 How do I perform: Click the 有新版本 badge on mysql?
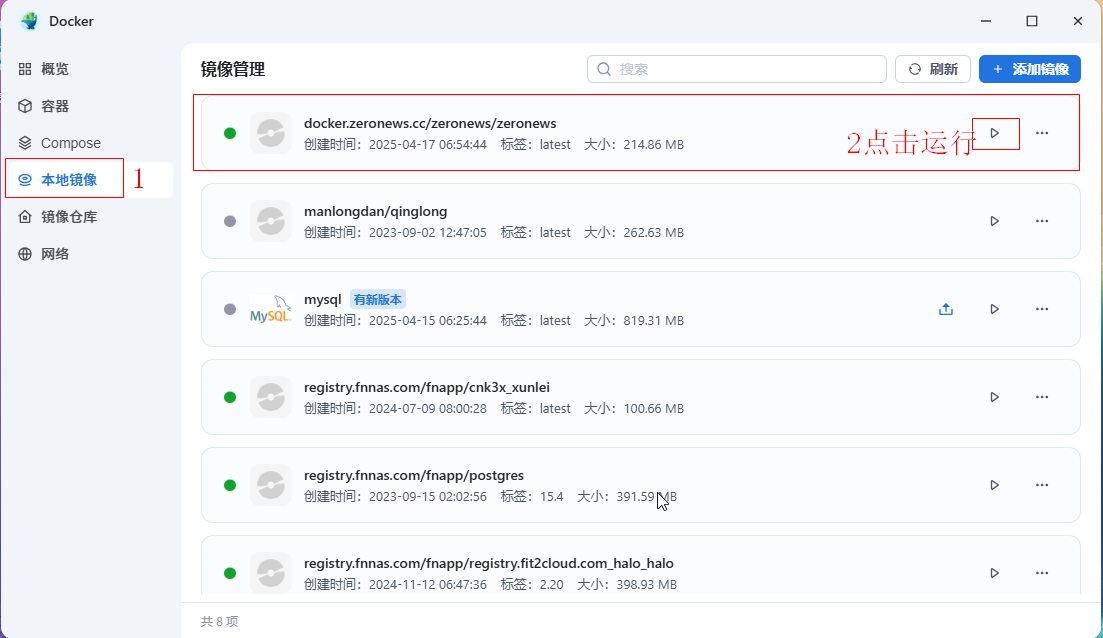pyautogui.click(x=378, y=300)
